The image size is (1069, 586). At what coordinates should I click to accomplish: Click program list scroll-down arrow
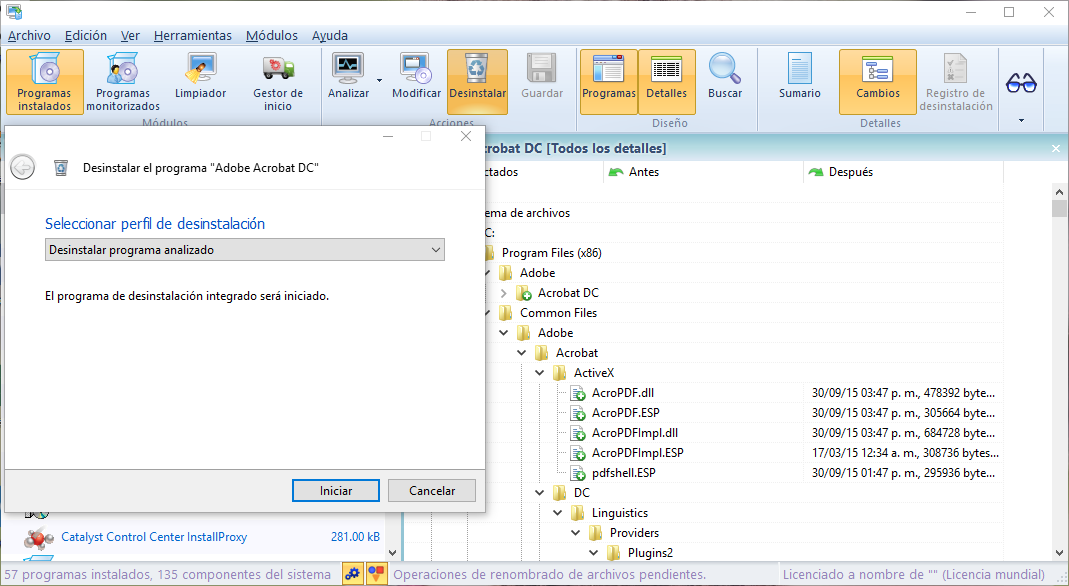[x=392, y=553]
